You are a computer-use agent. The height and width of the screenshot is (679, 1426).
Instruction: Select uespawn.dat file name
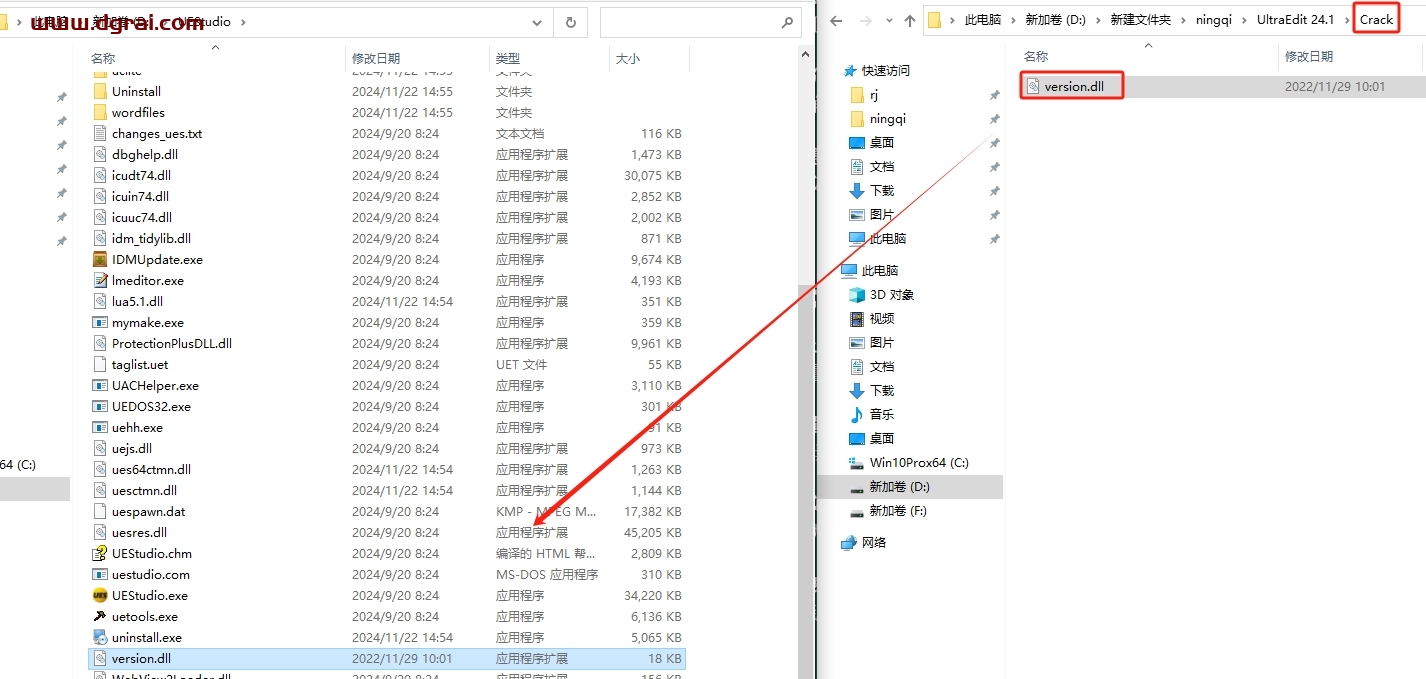coord(149,511)
